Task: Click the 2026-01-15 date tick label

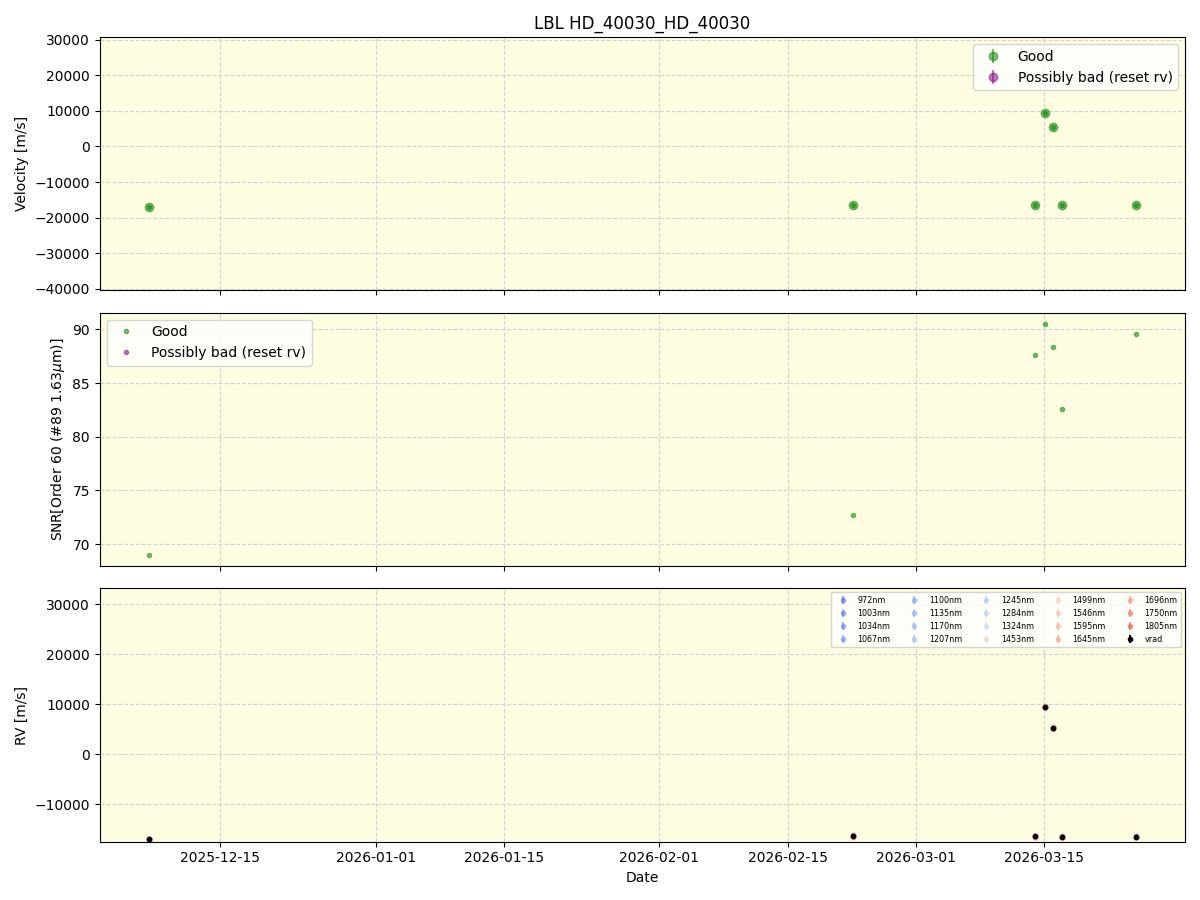Action: (x=504, y=857)
